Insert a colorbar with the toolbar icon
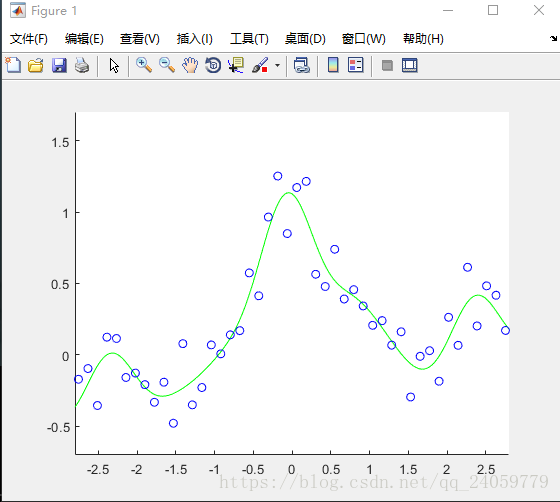Viewport: 560px width, 502px height. click(333, 65)
